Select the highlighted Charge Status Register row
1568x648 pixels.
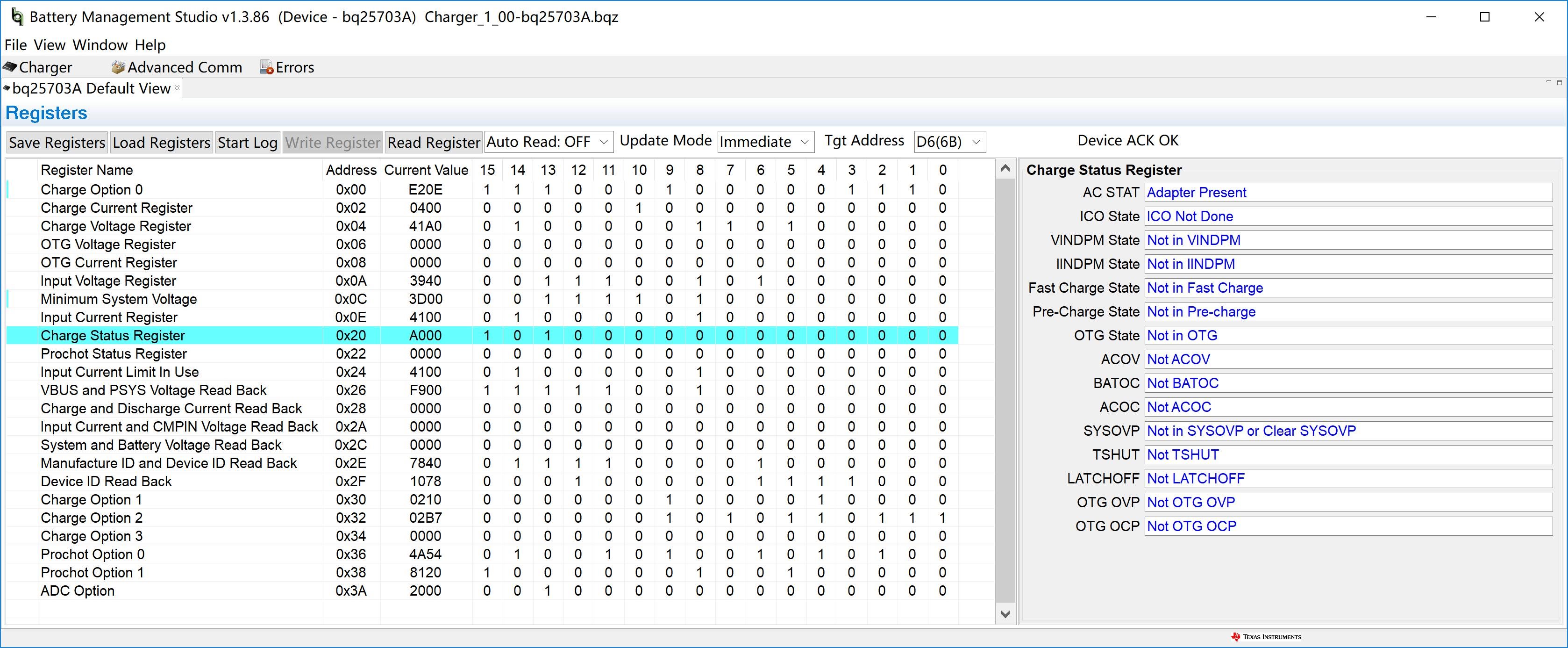(x=482, y=336)
